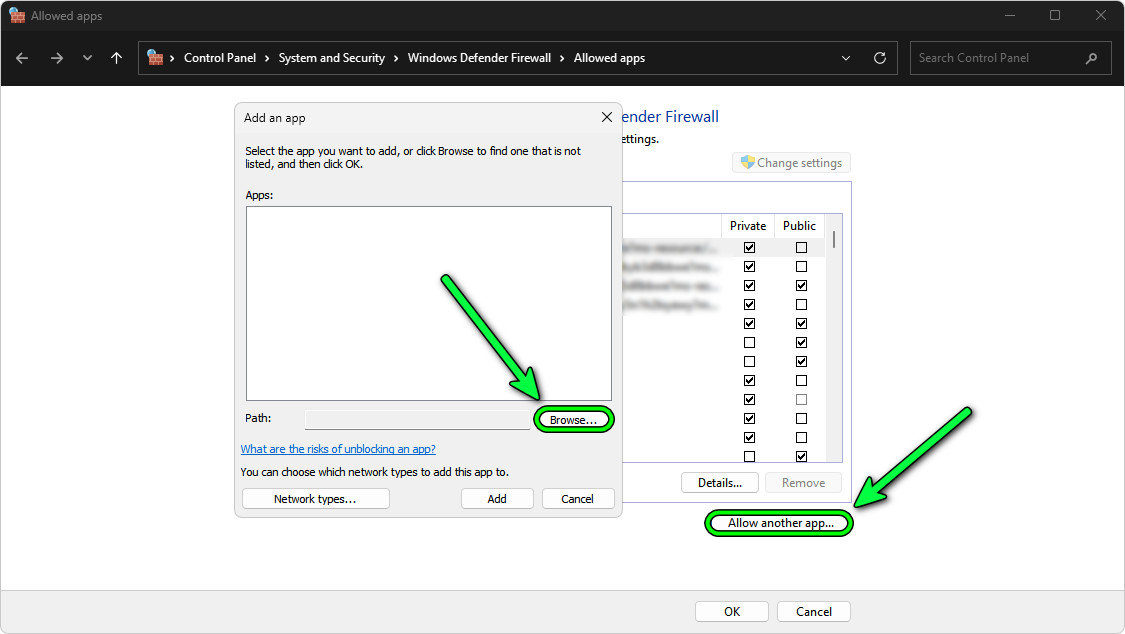Click the Back navigation arrow

pyautogui.click(x=22, y=58)
